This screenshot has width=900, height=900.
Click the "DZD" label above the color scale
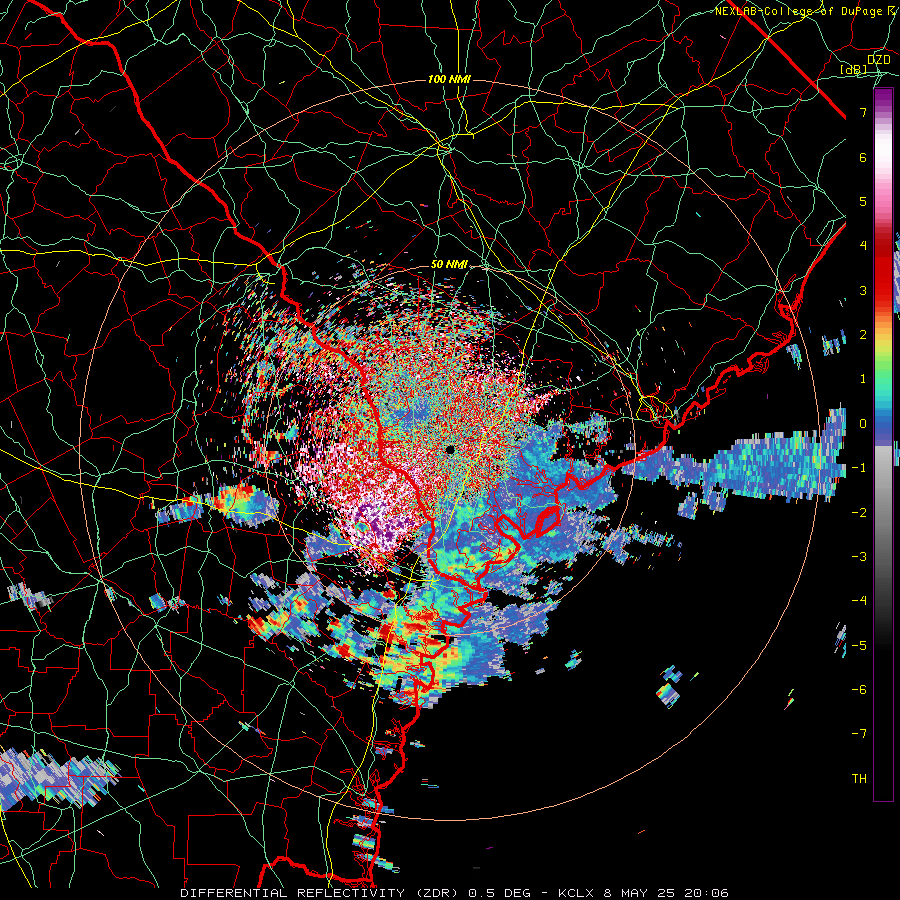[878, 60]
